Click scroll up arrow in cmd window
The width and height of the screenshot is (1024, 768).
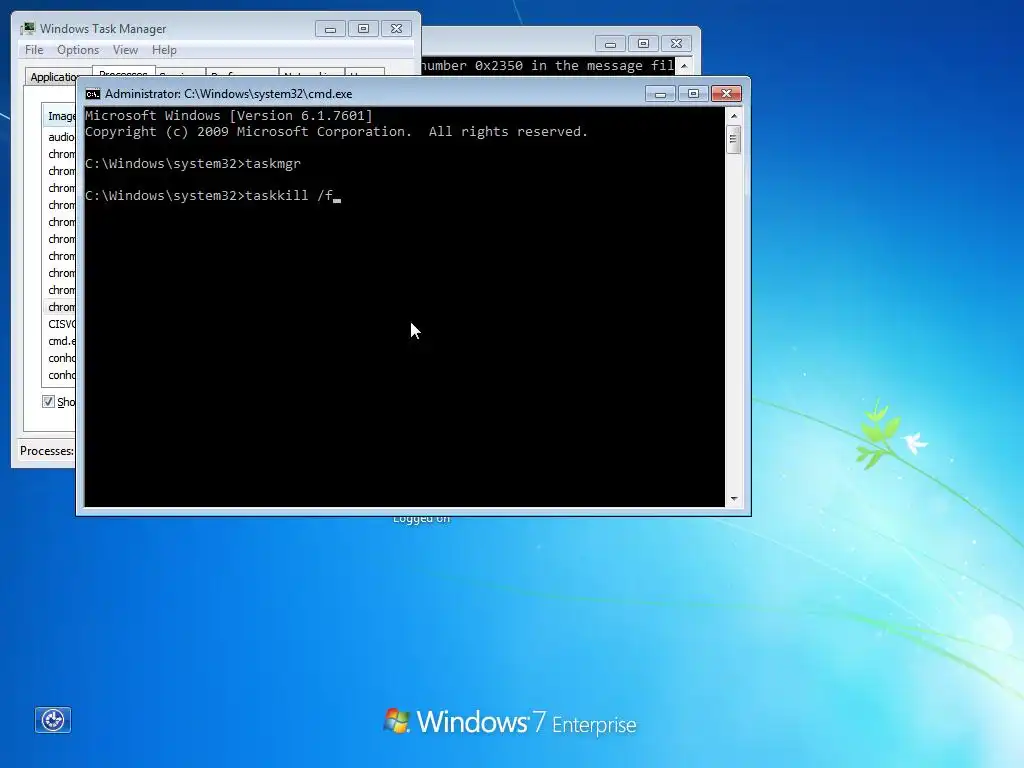[734, 116]
